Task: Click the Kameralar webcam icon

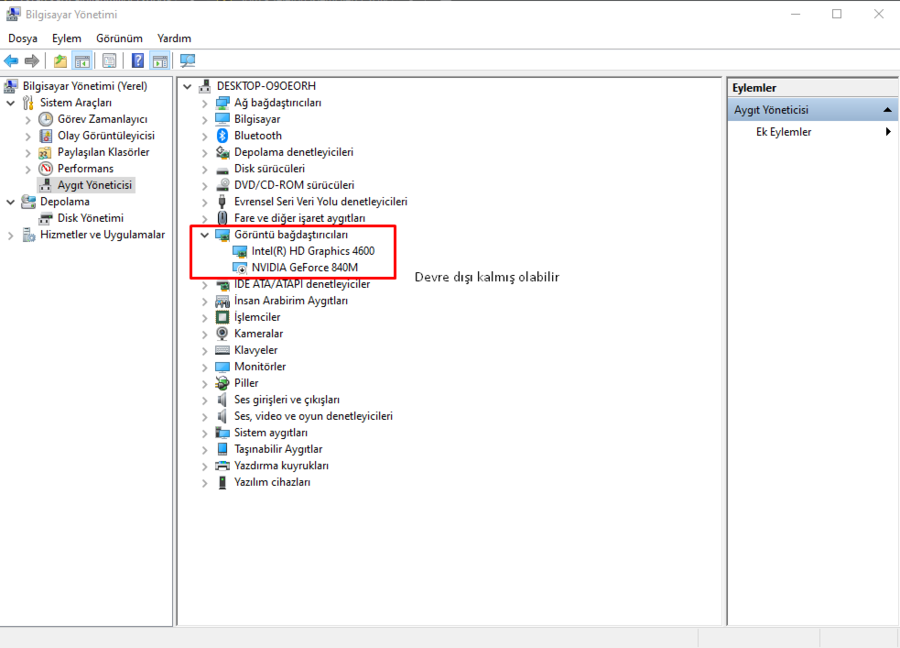Action: tap(222, 333)
